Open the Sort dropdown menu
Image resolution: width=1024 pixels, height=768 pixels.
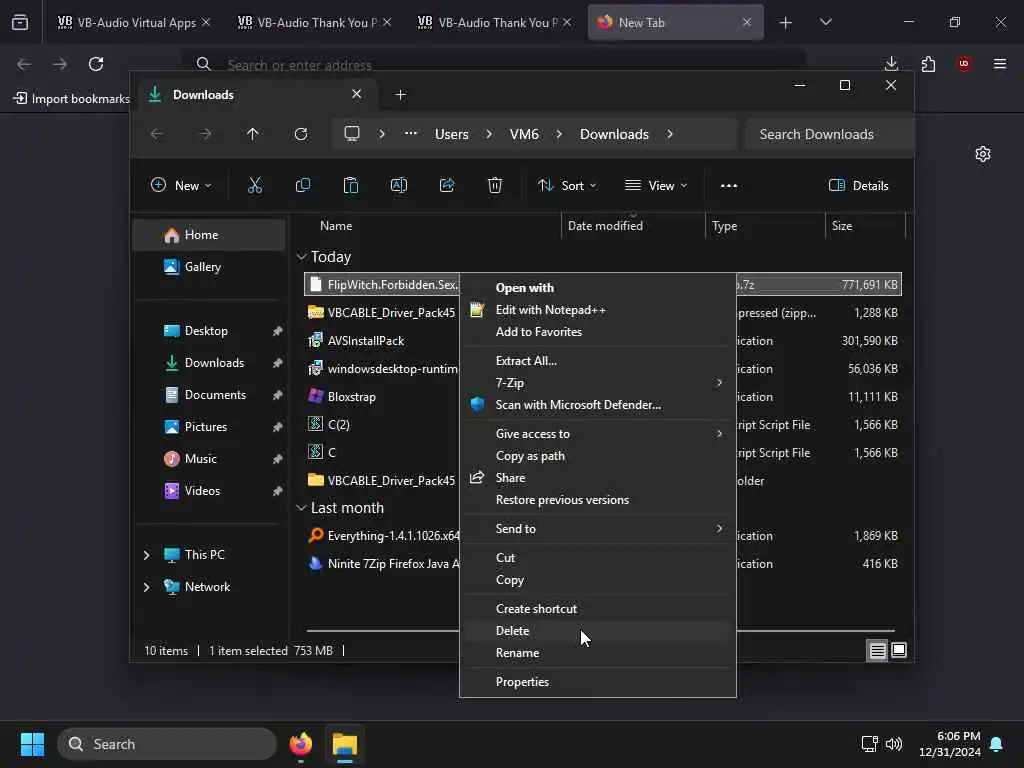click(x=567, y=185)
